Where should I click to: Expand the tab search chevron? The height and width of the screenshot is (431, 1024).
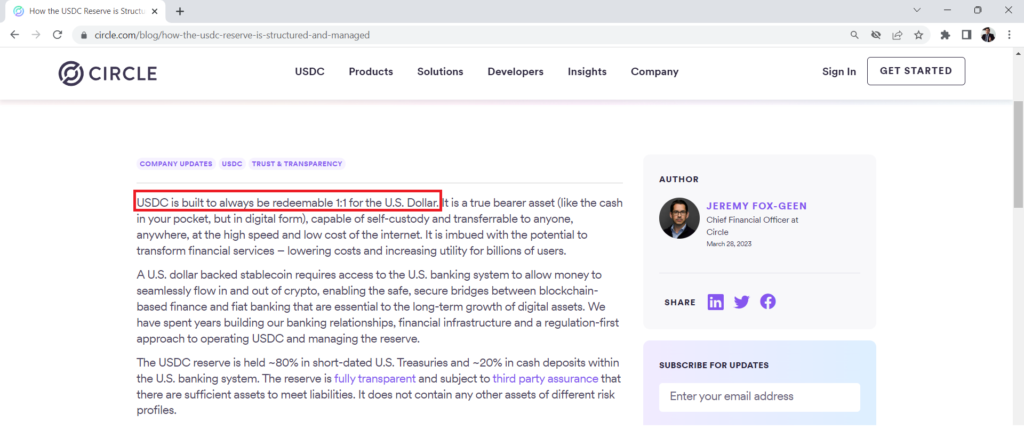917,10
